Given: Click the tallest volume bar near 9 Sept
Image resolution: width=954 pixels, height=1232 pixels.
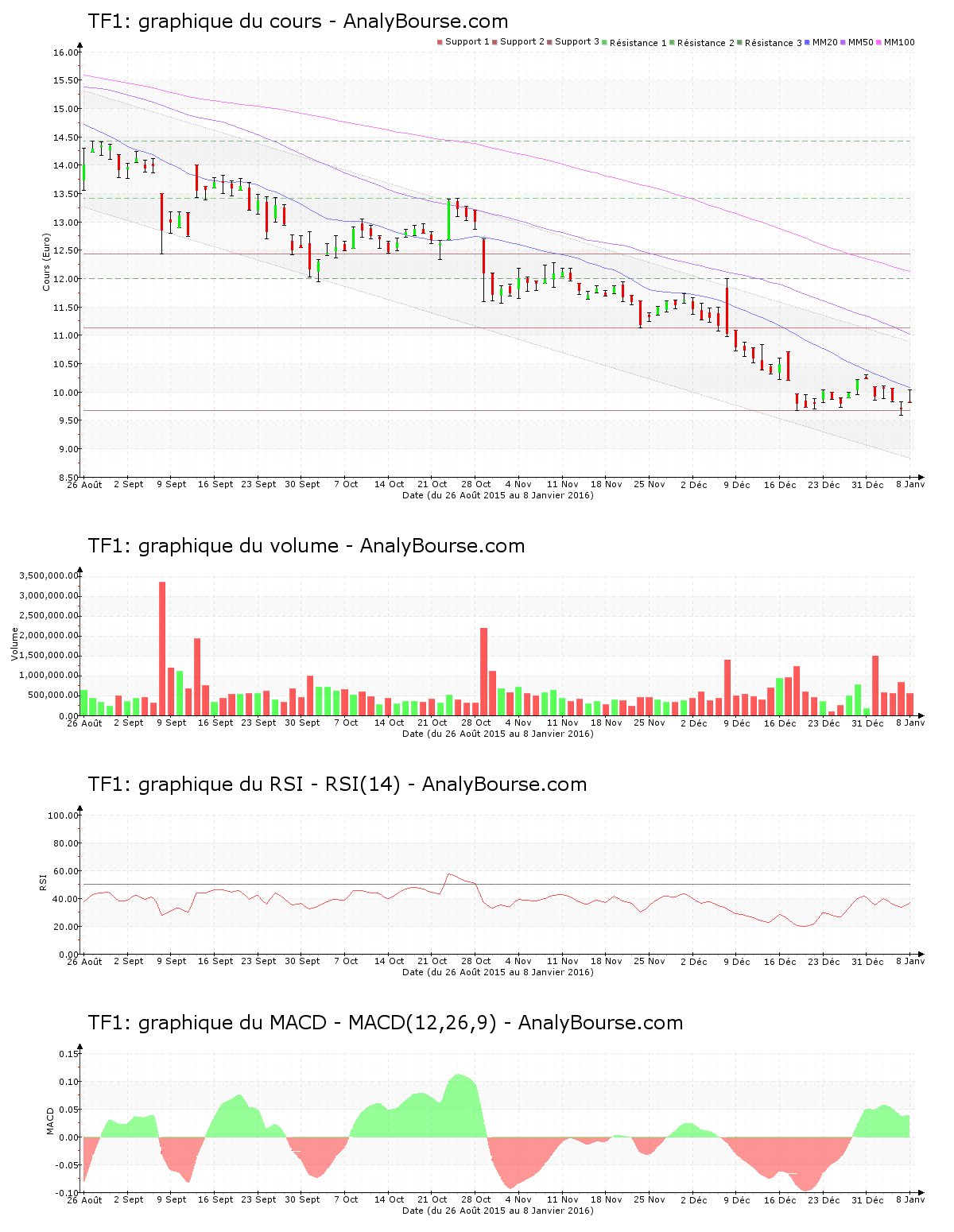Looking at the screenshot, I should pos(162,648).
